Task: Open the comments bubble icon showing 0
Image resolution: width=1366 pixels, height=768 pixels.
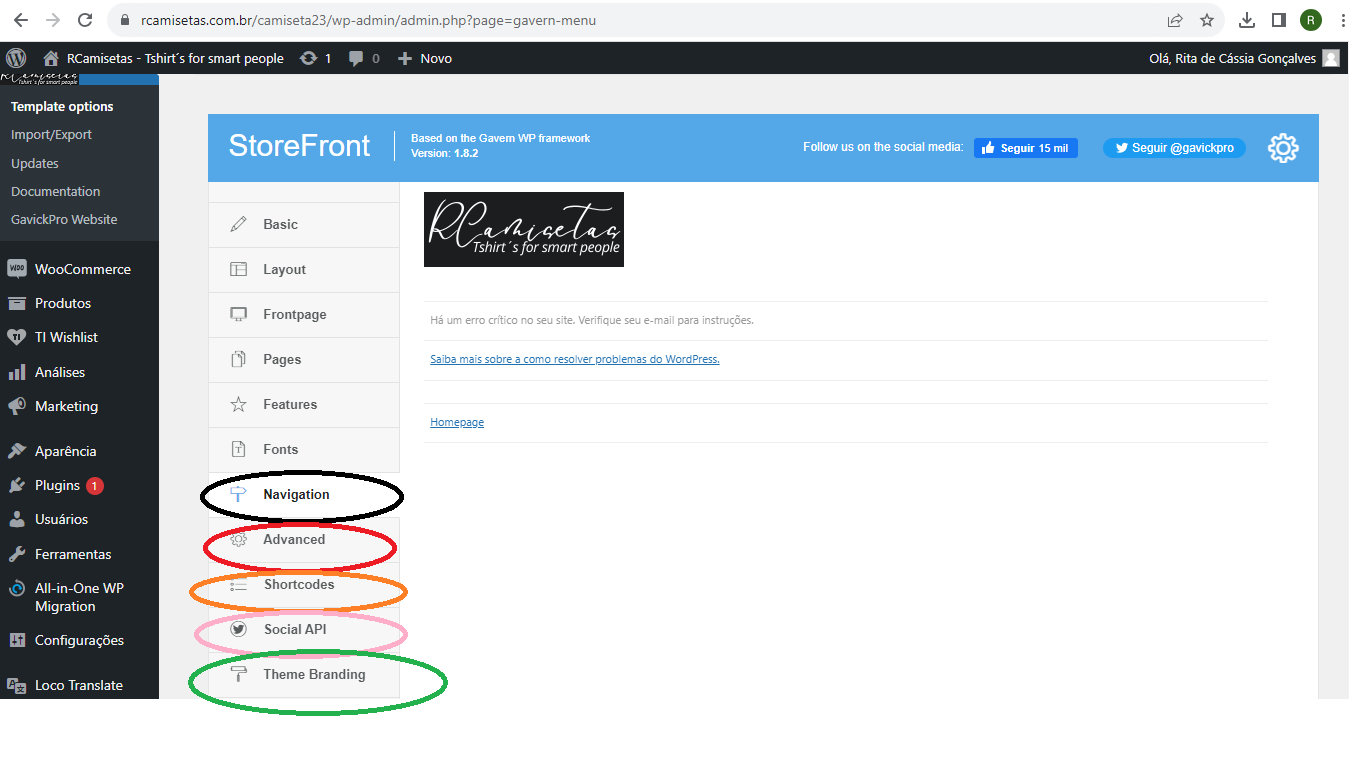Action: (x=356, y=59)
